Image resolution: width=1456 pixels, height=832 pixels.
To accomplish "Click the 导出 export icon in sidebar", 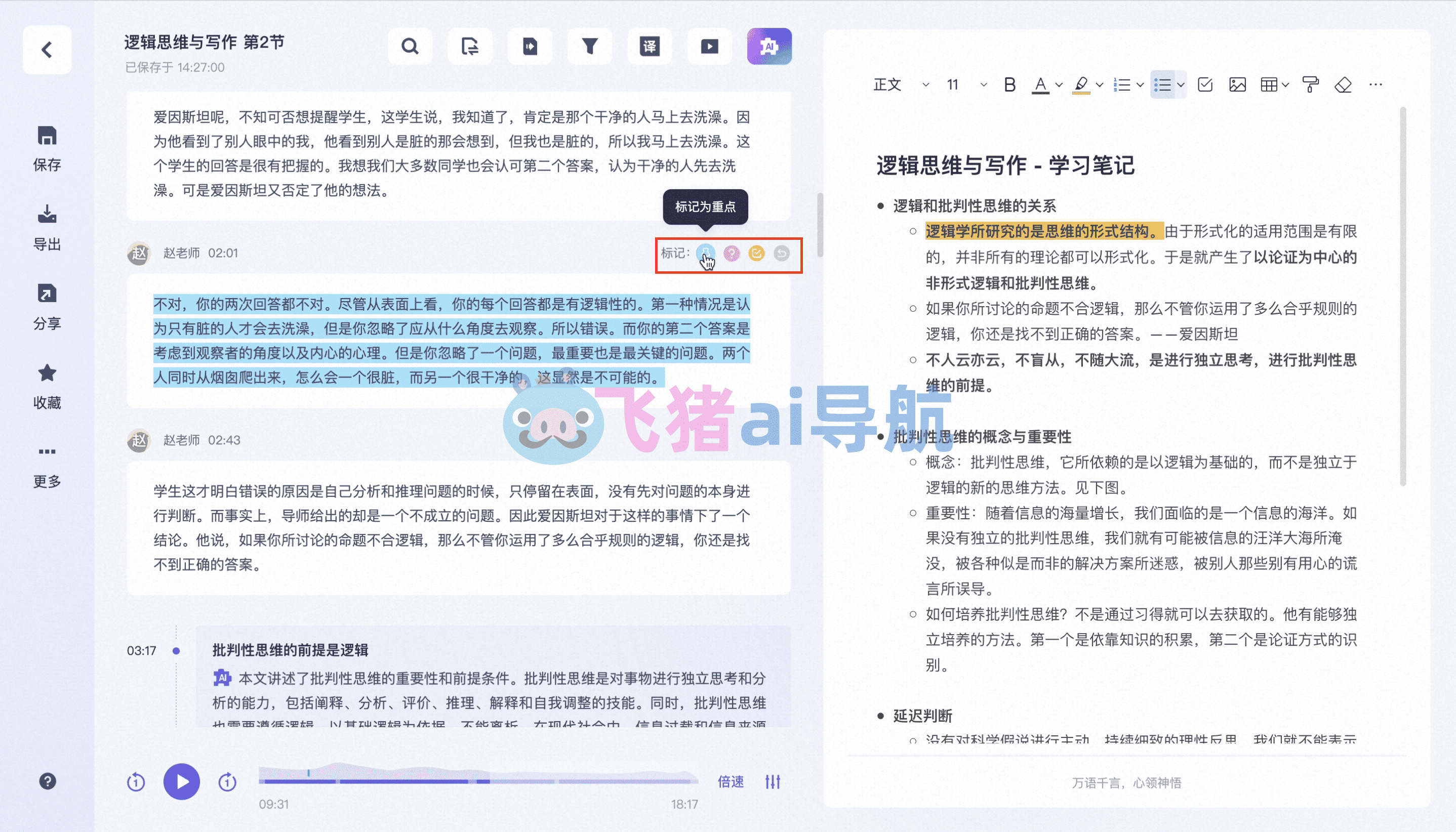I will tap(47, 214).
